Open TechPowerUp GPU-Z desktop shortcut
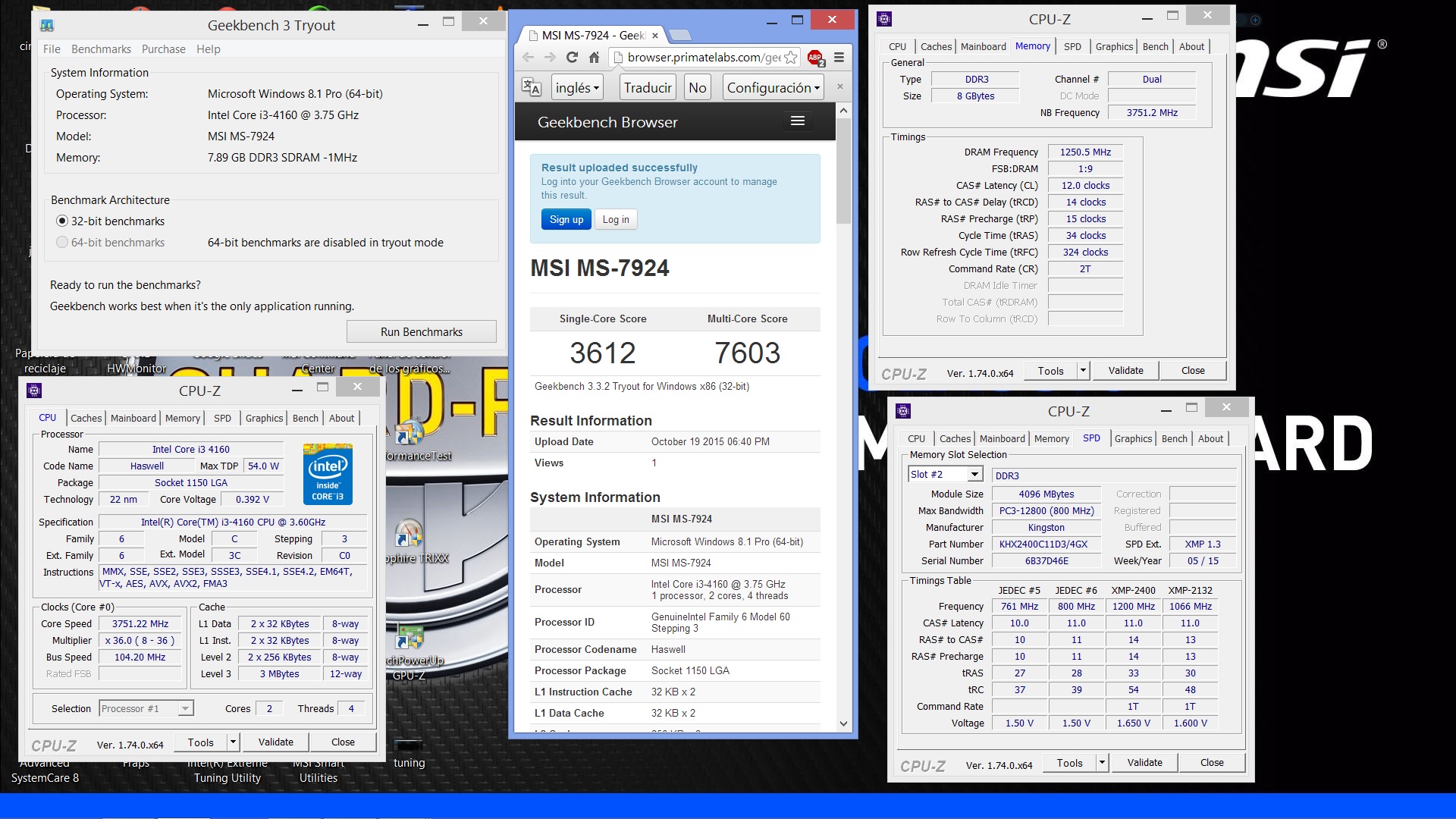Screen dimensions: 1456x819 [410, 638]
